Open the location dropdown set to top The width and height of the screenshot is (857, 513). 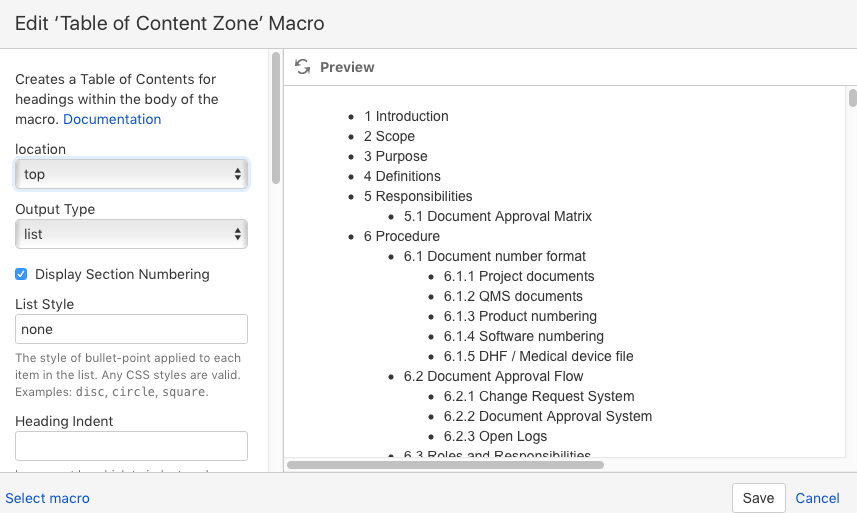click(x=131, y=174)
